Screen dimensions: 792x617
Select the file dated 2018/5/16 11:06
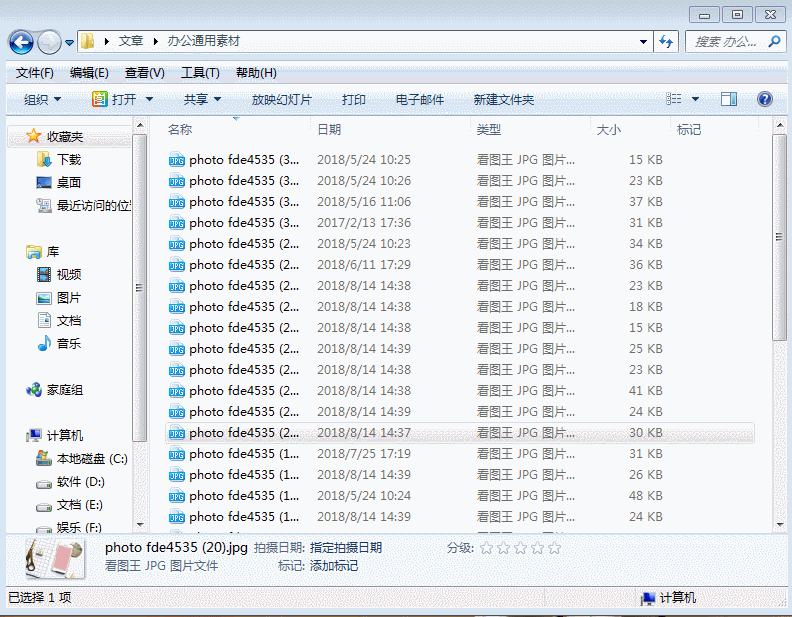click(460, 201)
